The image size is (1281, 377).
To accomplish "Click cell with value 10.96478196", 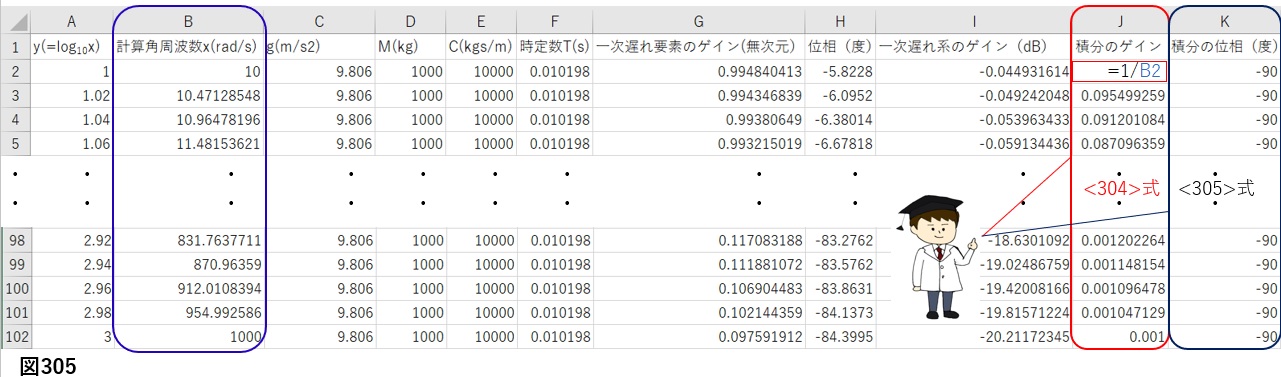I will [x=189, y=120].
